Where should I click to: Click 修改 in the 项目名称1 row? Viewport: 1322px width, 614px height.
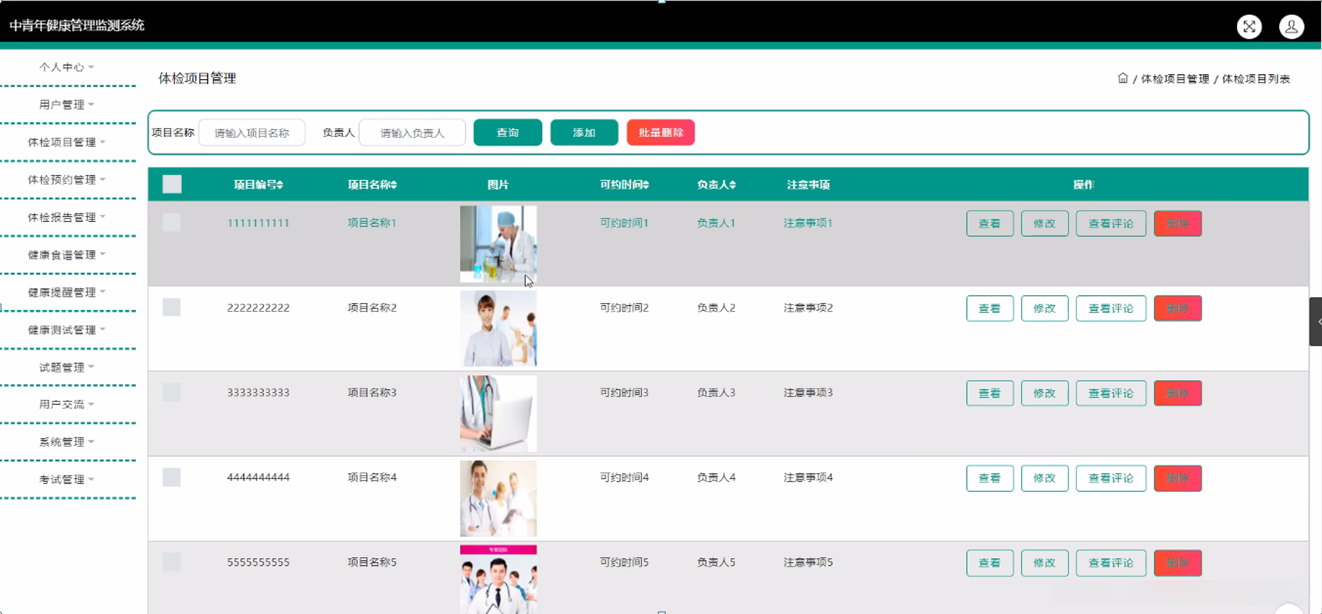tap(1045, 223)
